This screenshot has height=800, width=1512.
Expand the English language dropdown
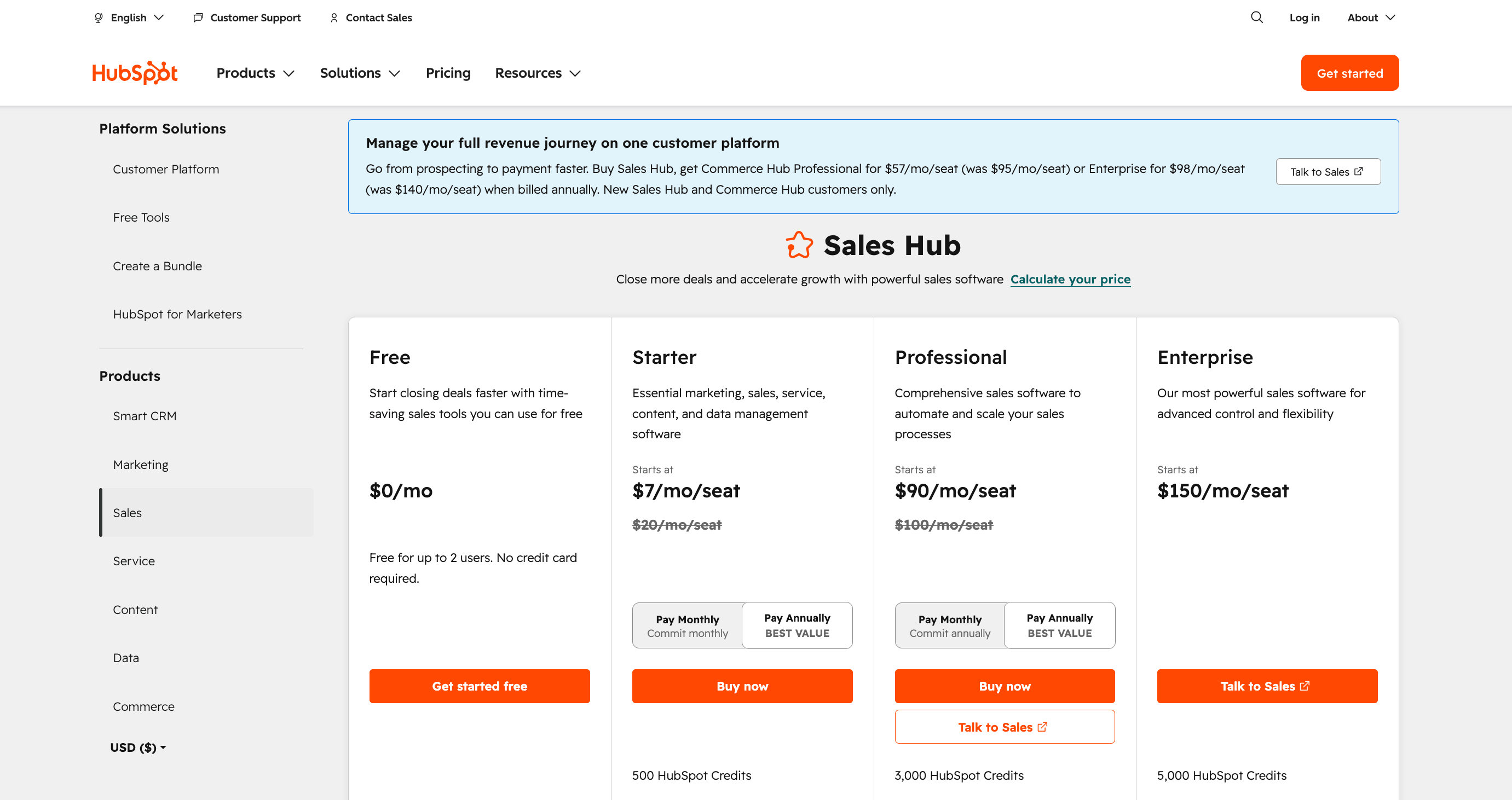(x=129, y=18)
